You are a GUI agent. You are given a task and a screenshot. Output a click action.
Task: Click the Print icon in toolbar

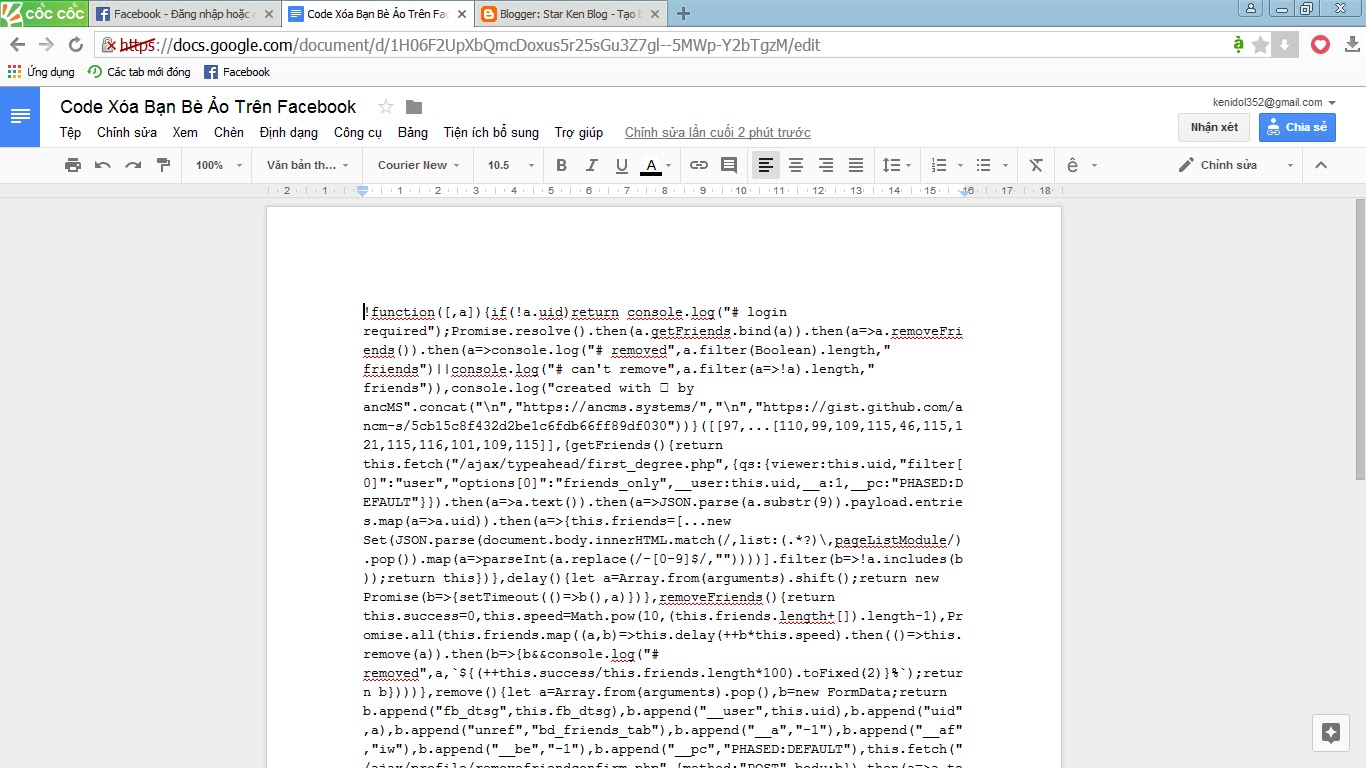(73, 165)
